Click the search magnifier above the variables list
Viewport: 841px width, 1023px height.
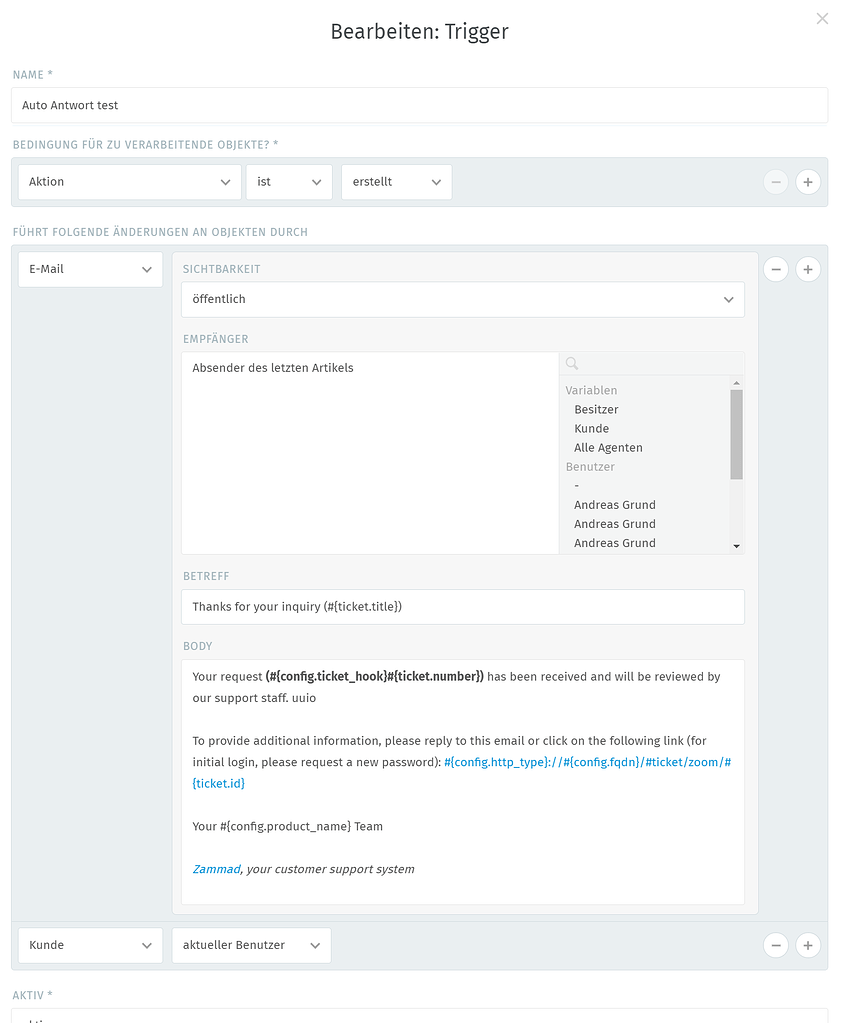(571, 363)
